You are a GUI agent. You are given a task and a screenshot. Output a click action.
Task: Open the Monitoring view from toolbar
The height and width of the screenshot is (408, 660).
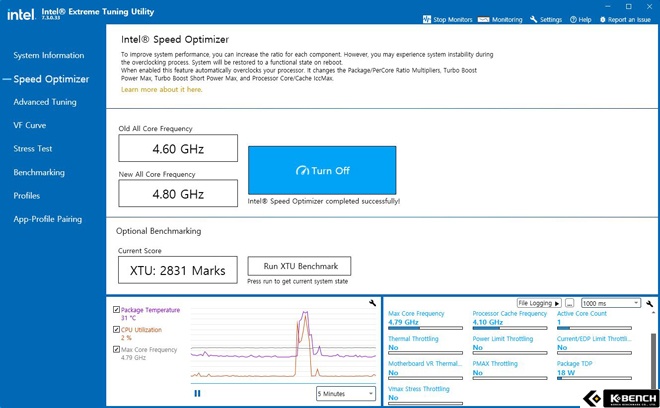pyautogui.click(x=500, y=19)
